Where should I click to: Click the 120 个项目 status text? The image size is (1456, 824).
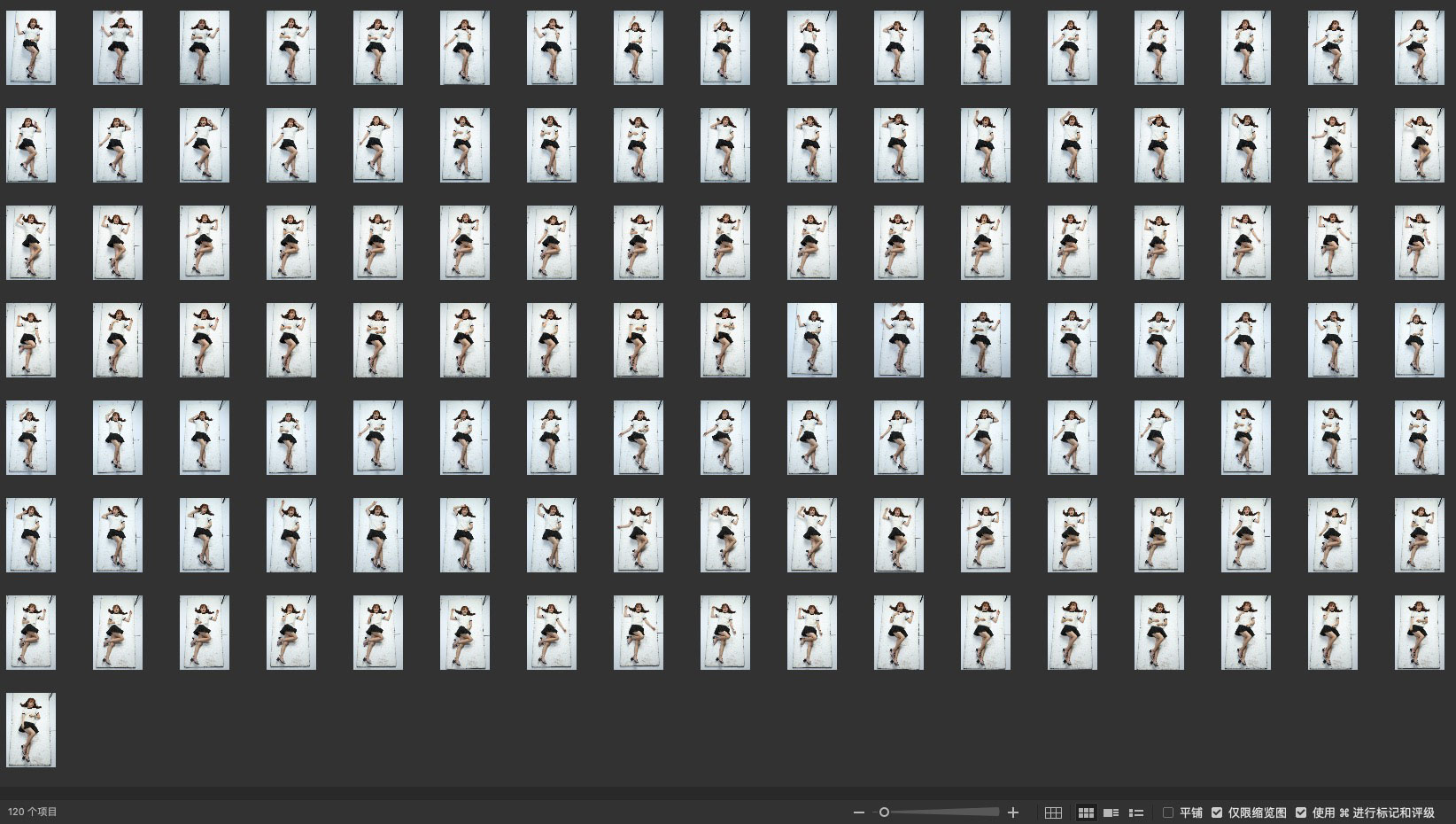click(33, 812)
